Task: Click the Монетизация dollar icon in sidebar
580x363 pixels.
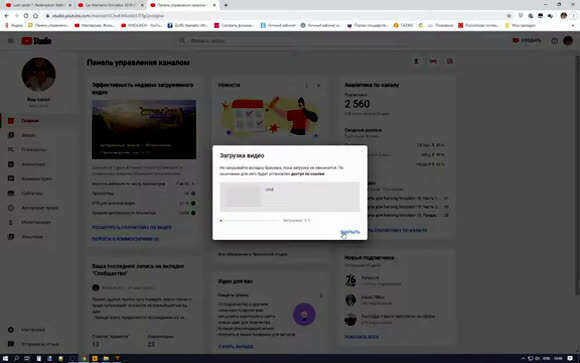Action: tap(11, 222)
